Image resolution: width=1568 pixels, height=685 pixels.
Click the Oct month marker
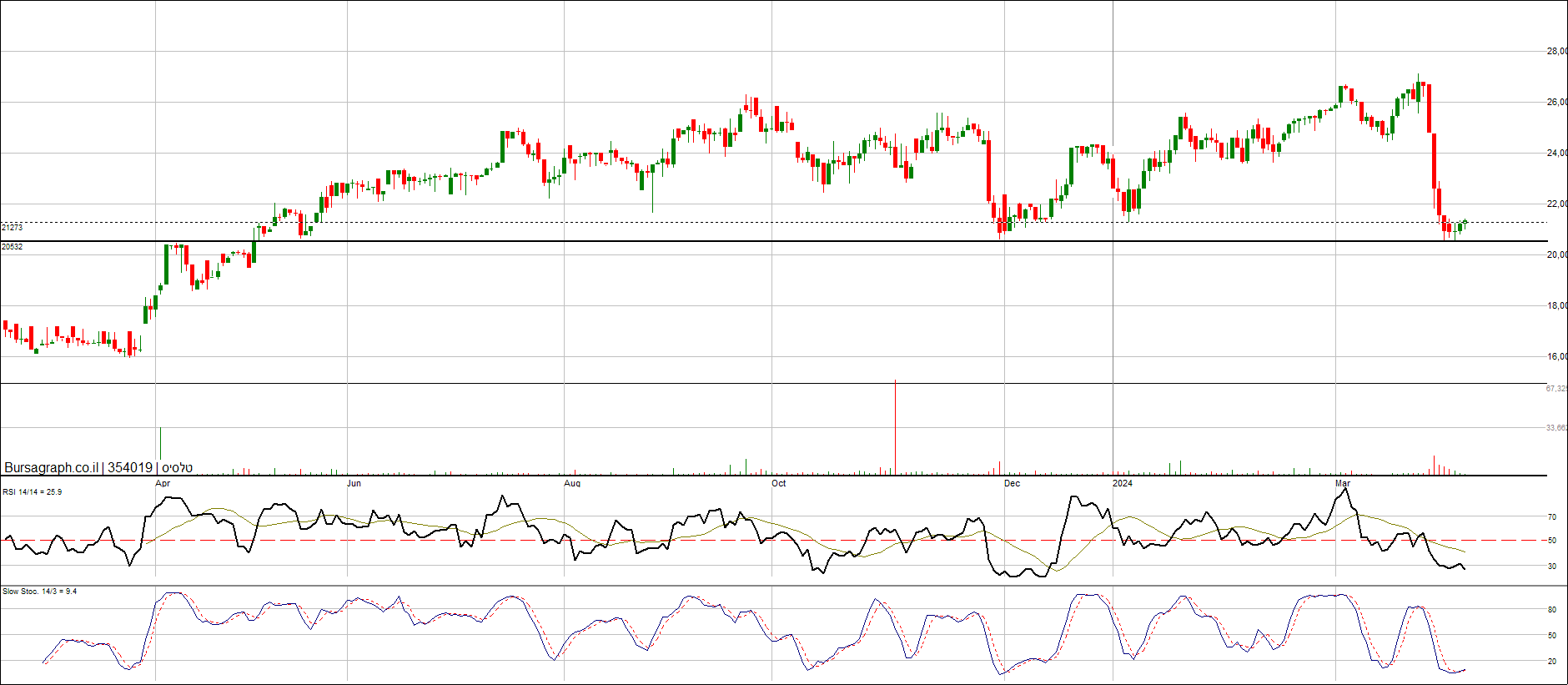[x=778, y=484]
